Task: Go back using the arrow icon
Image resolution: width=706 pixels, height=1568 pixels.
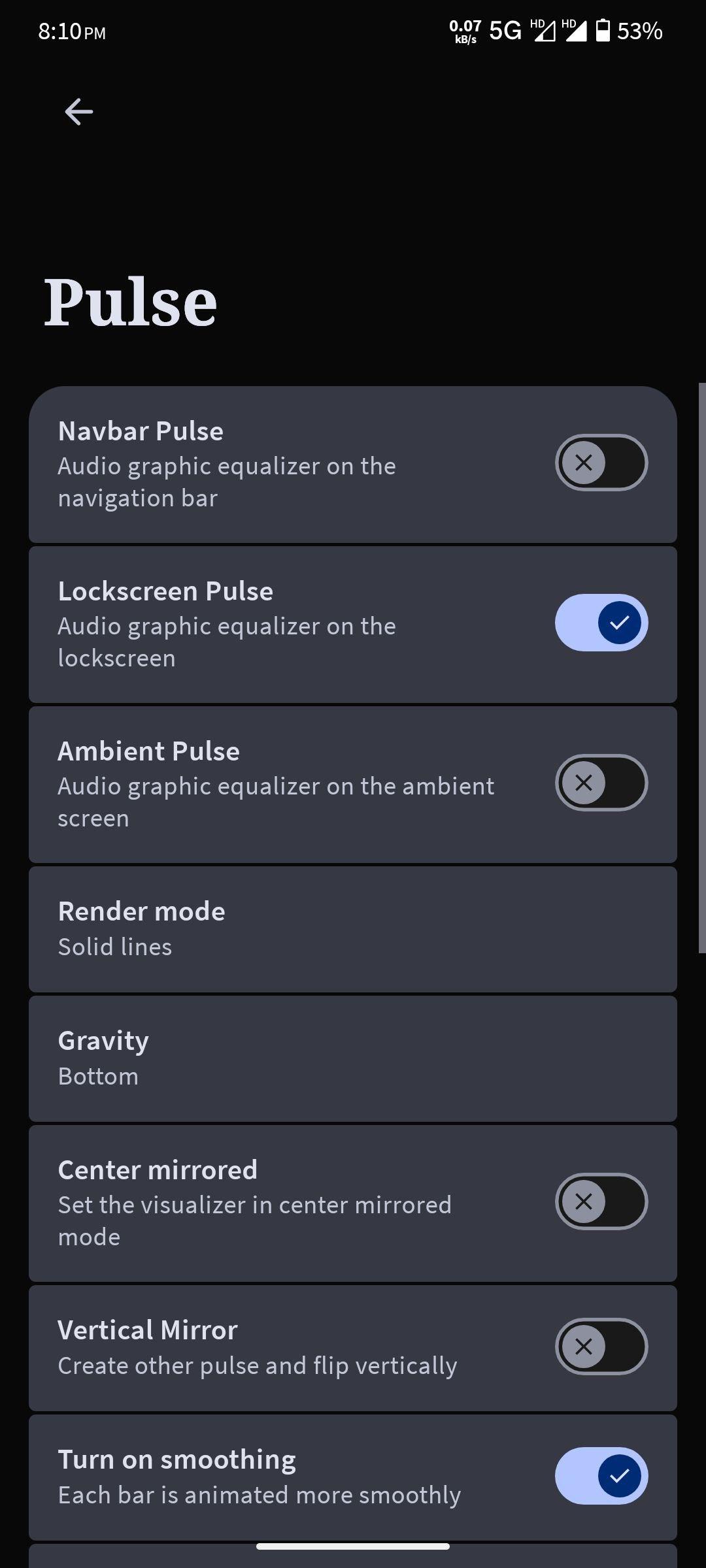Action: [x=79, y=112]
